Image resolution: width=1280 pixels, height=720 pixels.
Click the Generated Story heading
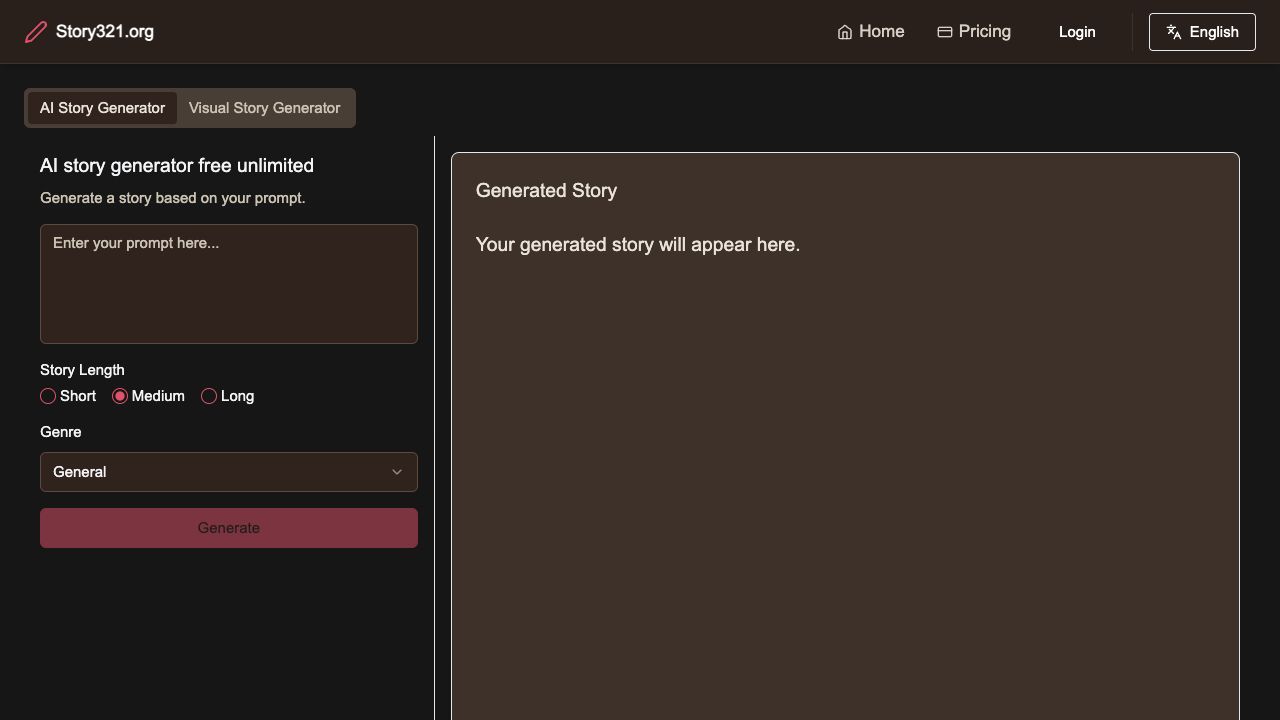546,191
